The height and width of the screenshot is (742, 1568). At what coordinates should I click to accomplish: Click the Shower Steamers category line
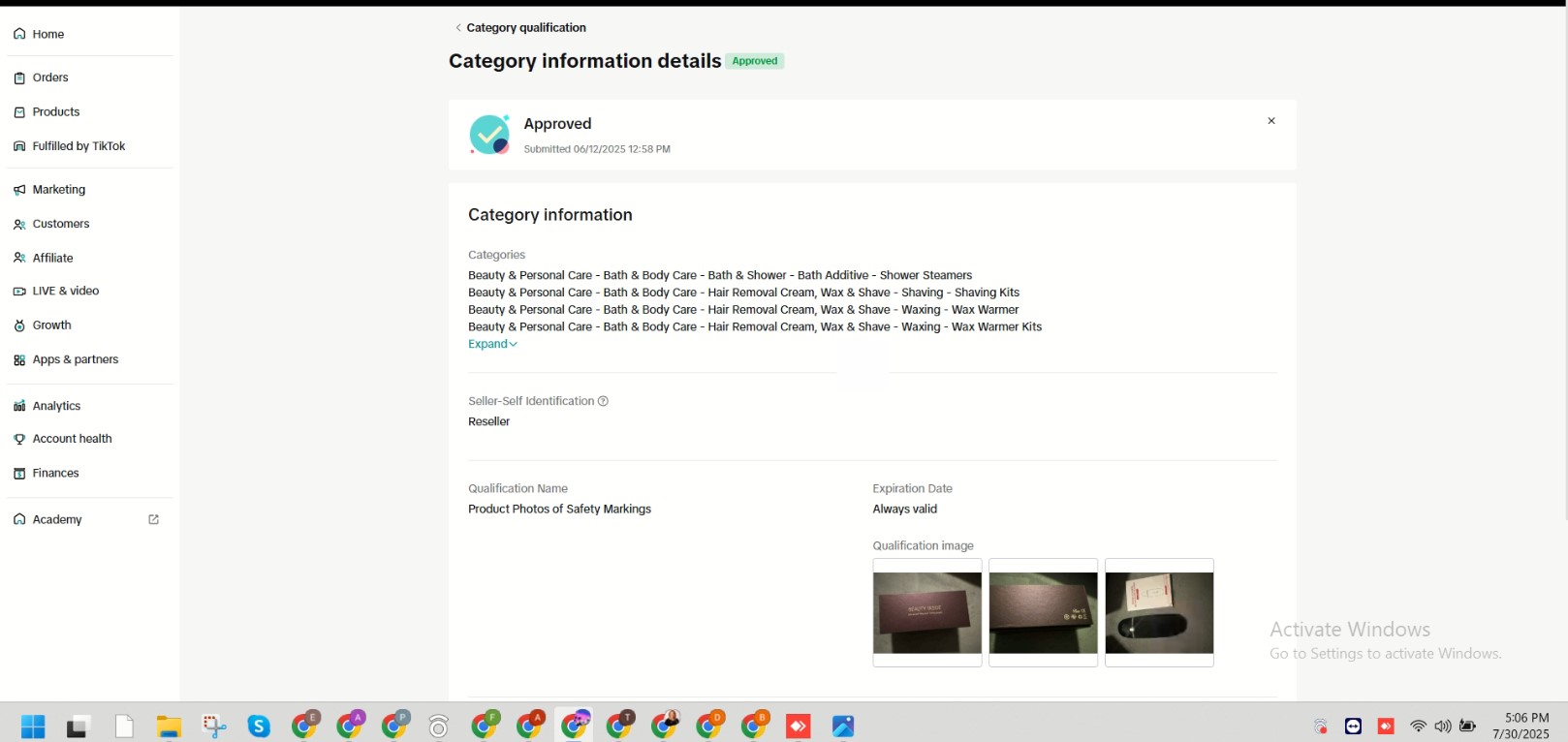tap(720, 275)
